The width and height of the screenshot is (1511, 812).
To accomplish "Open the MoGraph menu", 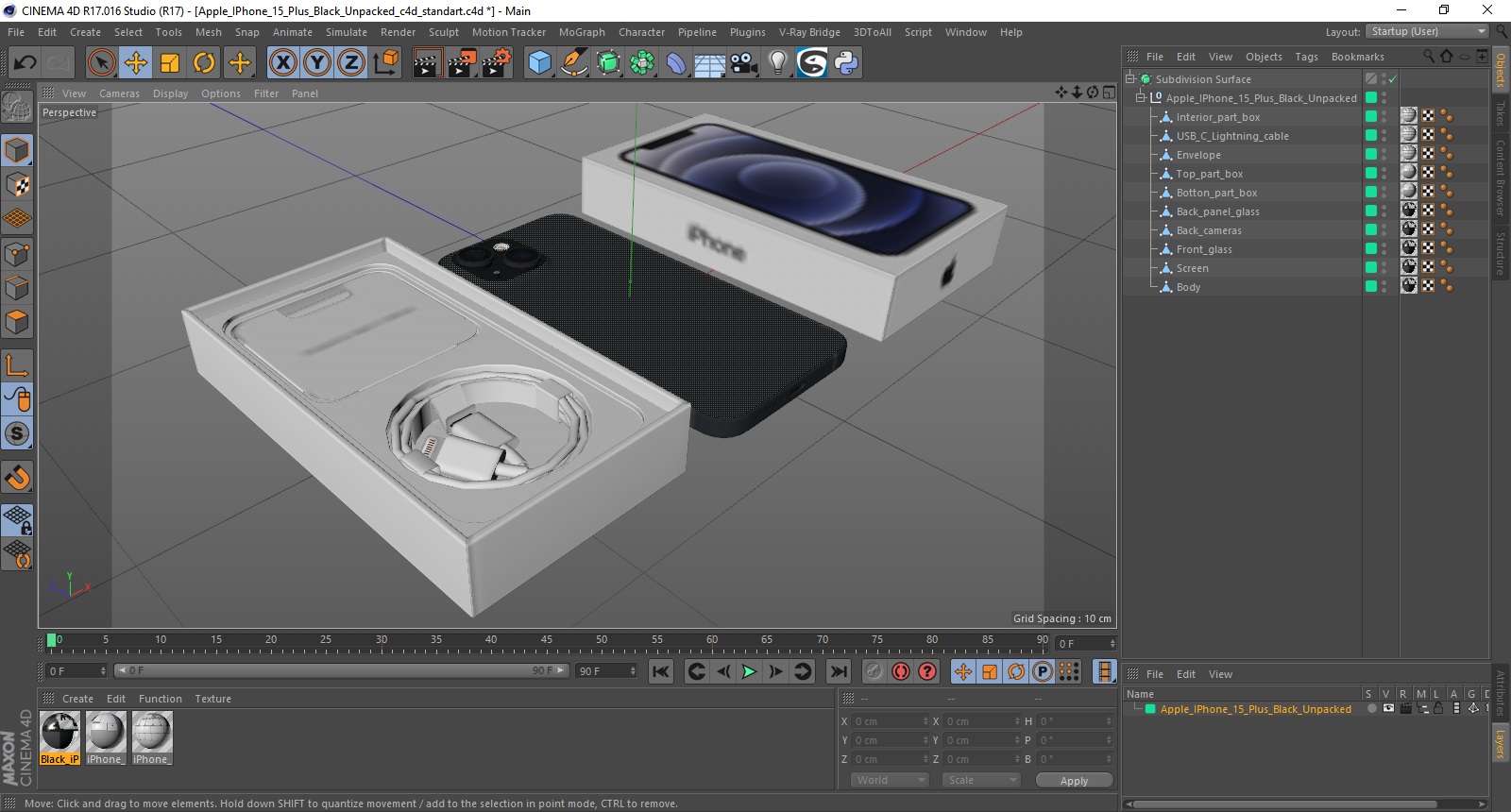I will [582, 32].
